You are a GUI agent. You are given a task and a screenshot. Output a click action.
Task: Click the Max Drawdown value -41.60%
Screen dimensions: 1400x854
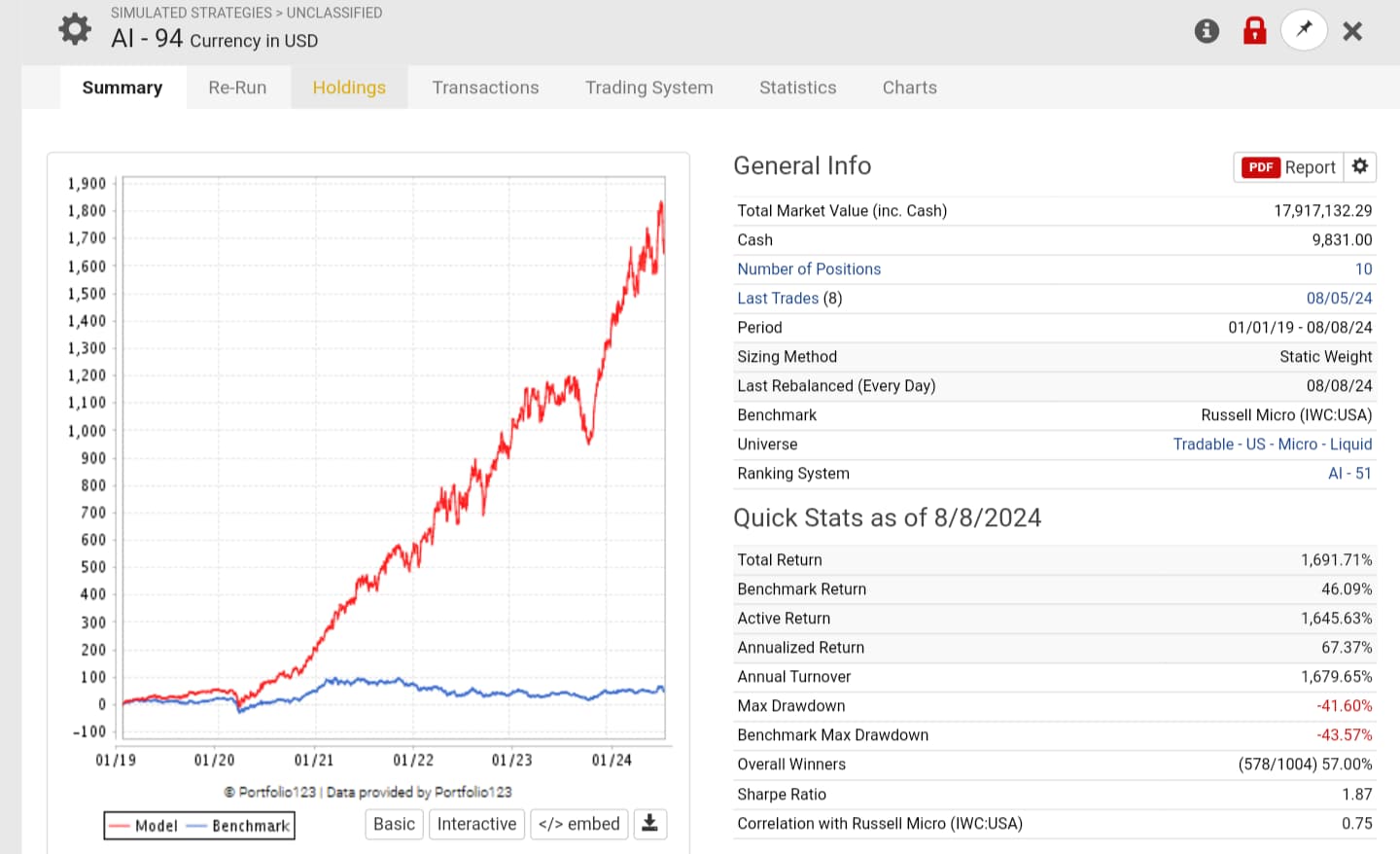(x=1345, y=706)
